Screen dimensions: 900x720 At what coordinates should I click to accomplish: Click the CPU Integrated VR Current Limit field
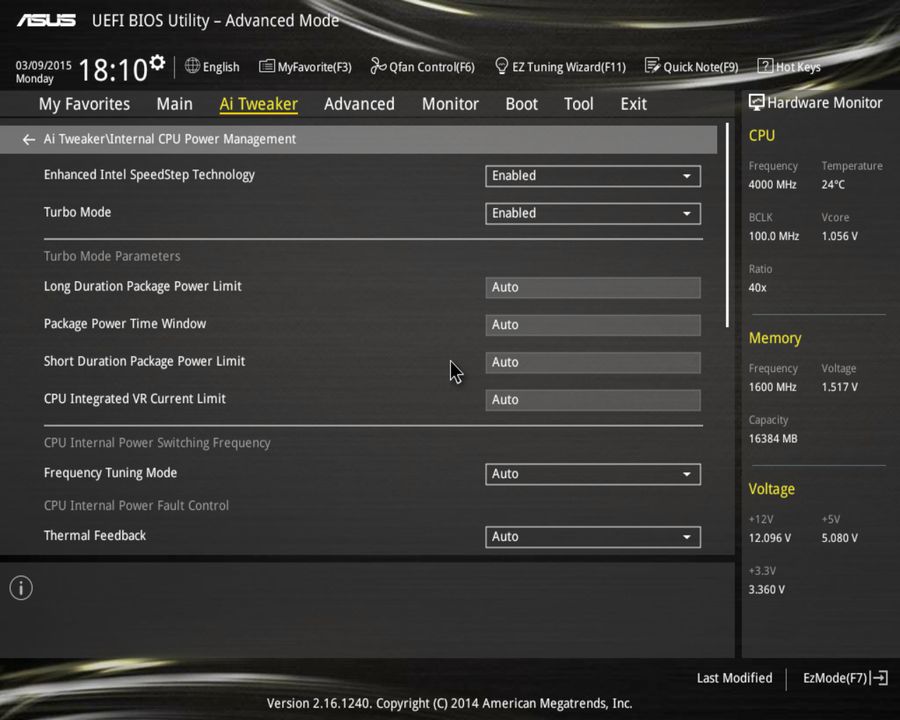click(592, 399)
